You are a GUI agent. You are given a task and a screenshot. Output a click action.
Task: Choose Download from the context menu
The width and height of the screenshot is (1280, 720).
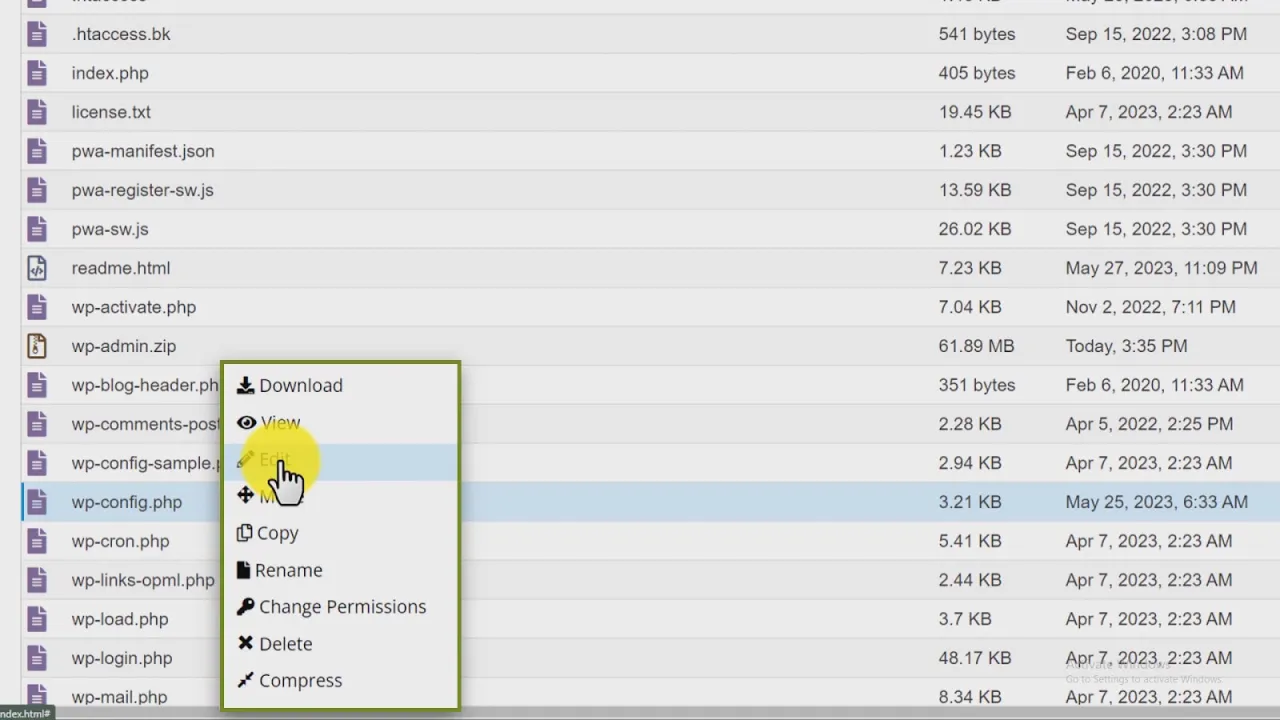[x=340, y=385]
